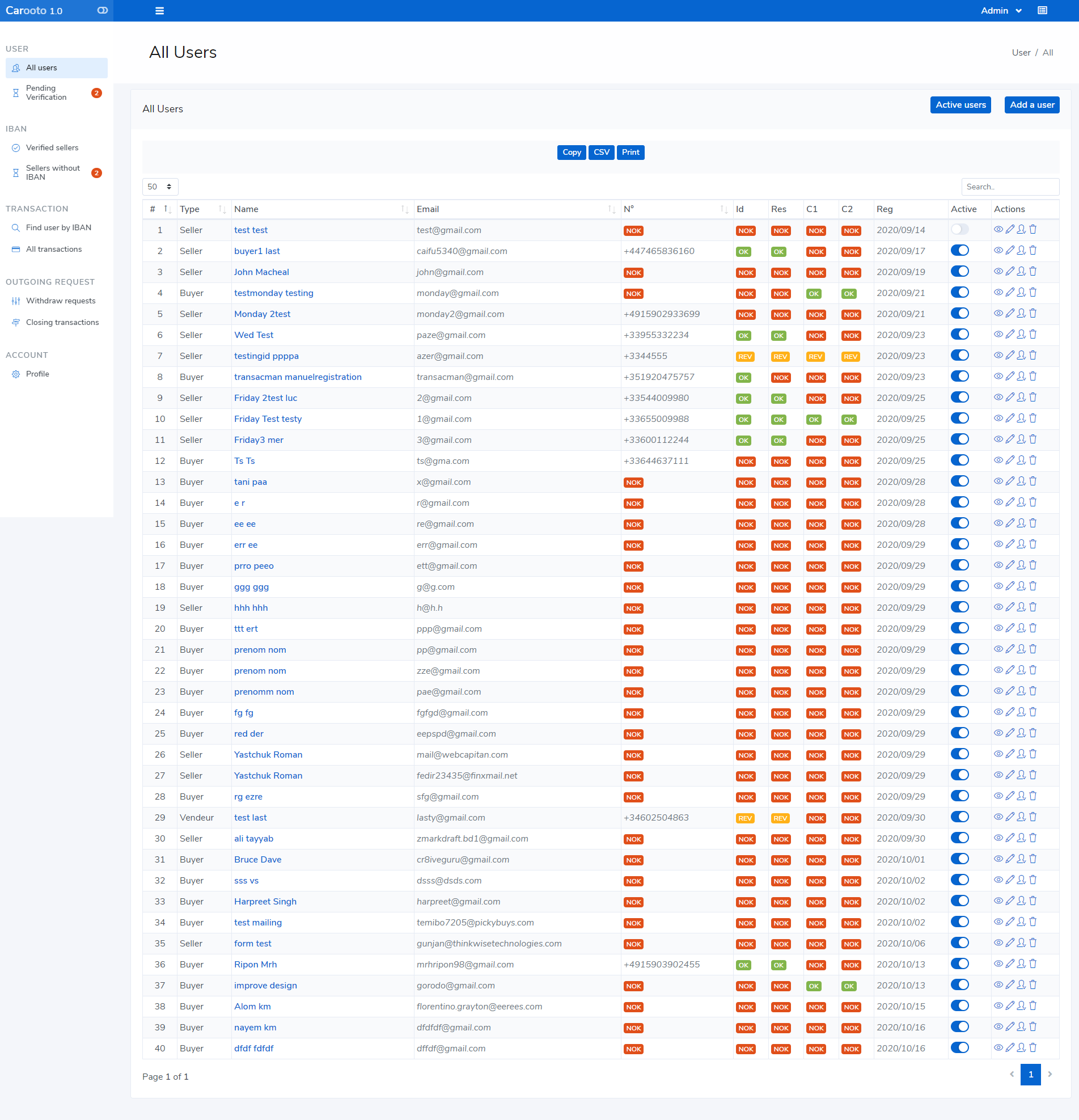Screen dimensions: 1079x1120
Task: Open the Harpreet Singh user link
Action: click(265, 901)
